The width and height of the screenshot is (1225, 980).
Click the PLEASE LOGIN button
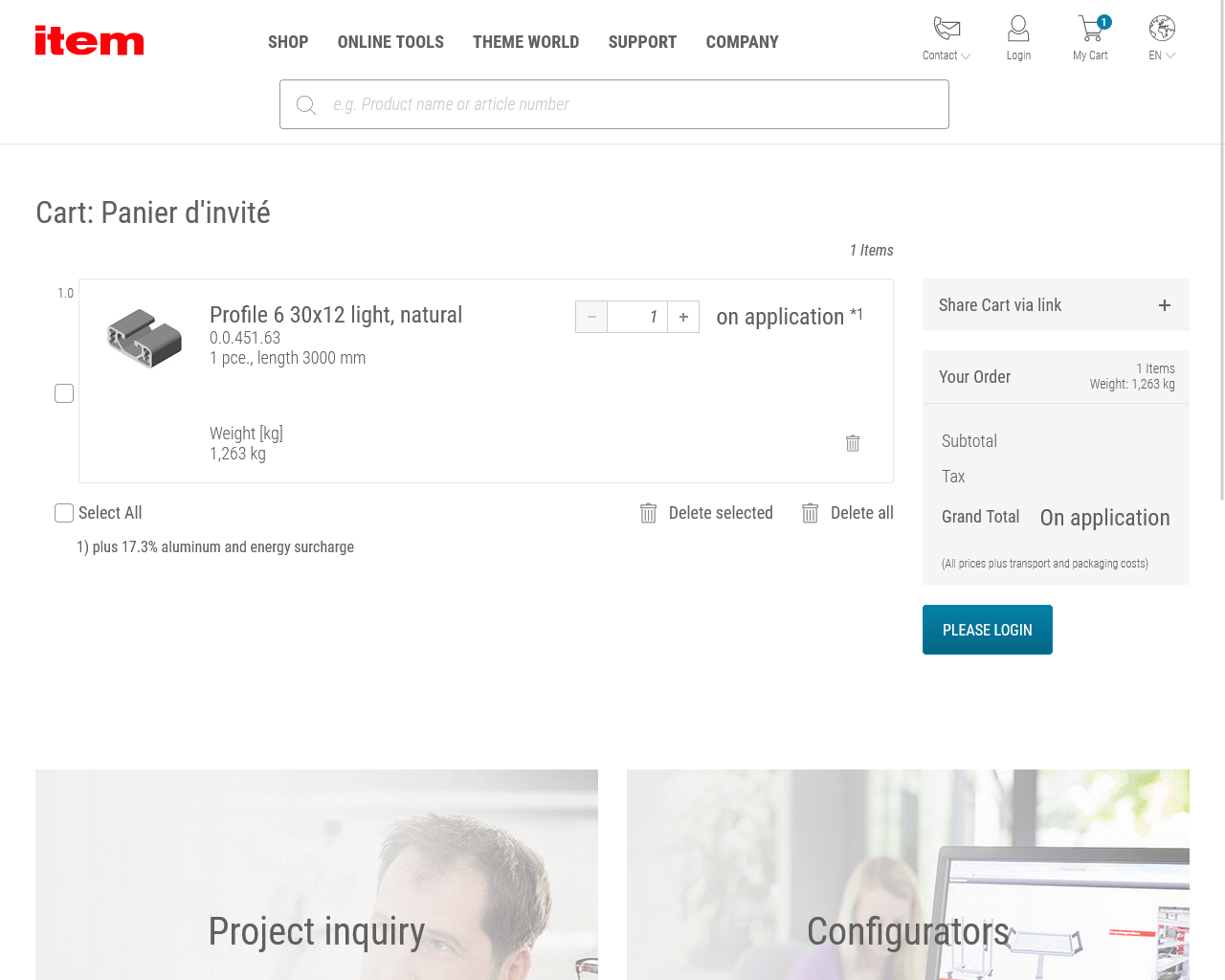[x=988, y=630]
